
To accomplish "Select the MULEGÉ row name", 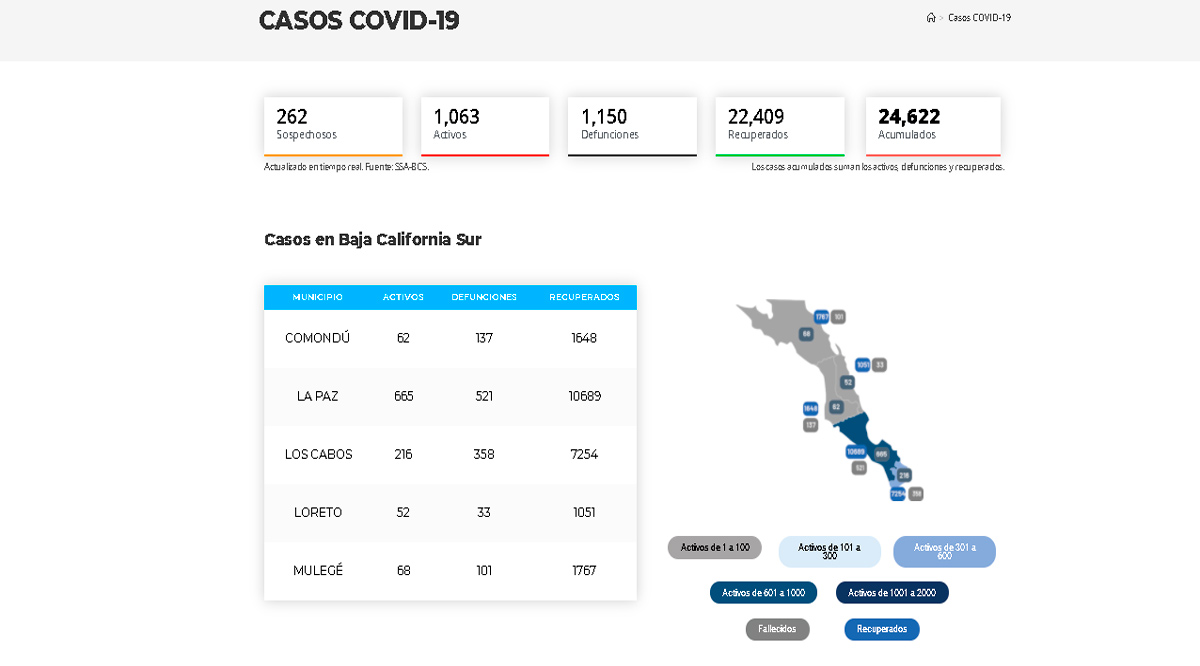I will click(x=318, y=570).
